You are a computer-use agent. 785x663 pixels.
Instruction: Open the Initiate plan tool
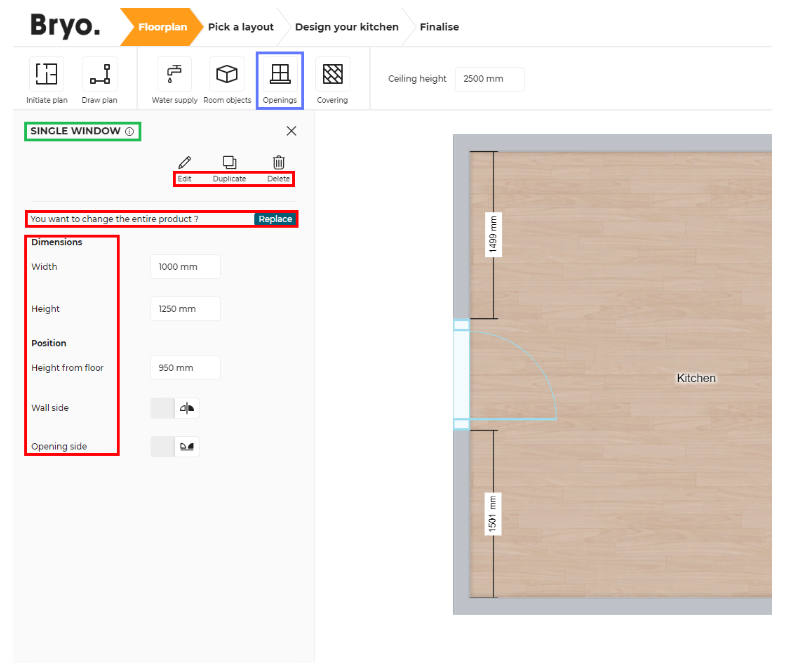pos(46,75)
